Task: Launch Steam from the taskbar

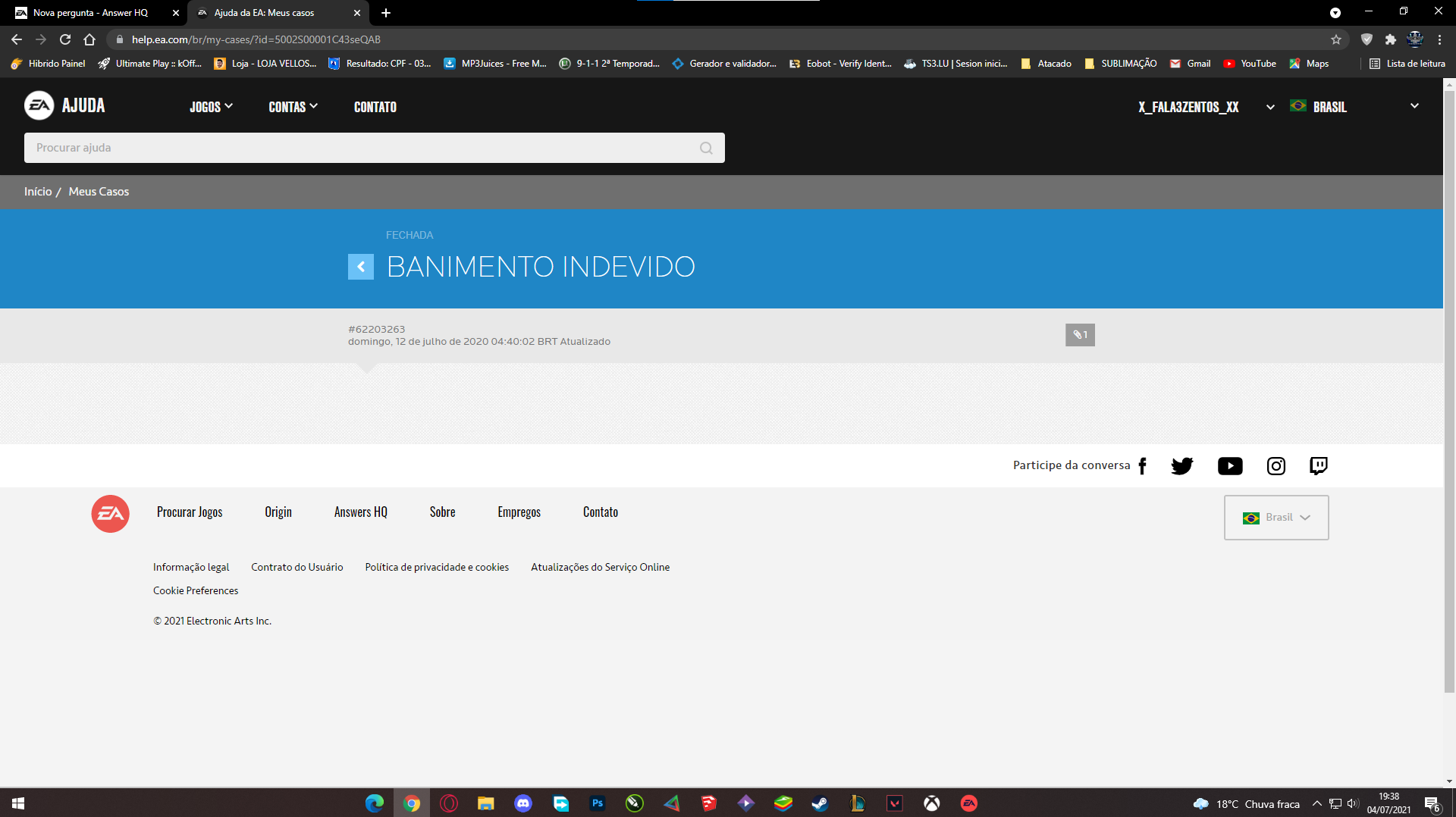Action: (x=820, y=803)
